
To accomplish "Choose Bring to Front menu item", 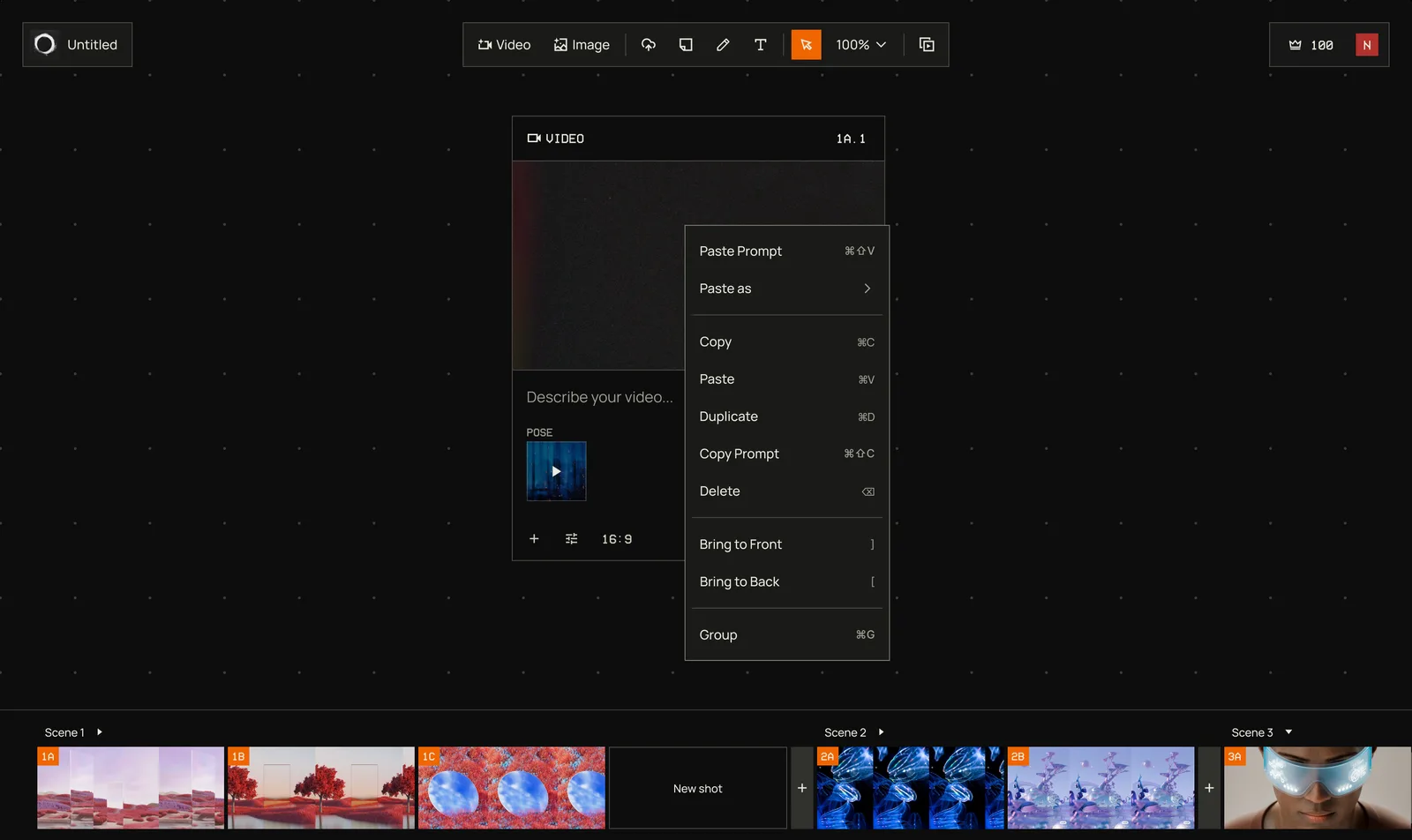I will (x=787, y=544).
